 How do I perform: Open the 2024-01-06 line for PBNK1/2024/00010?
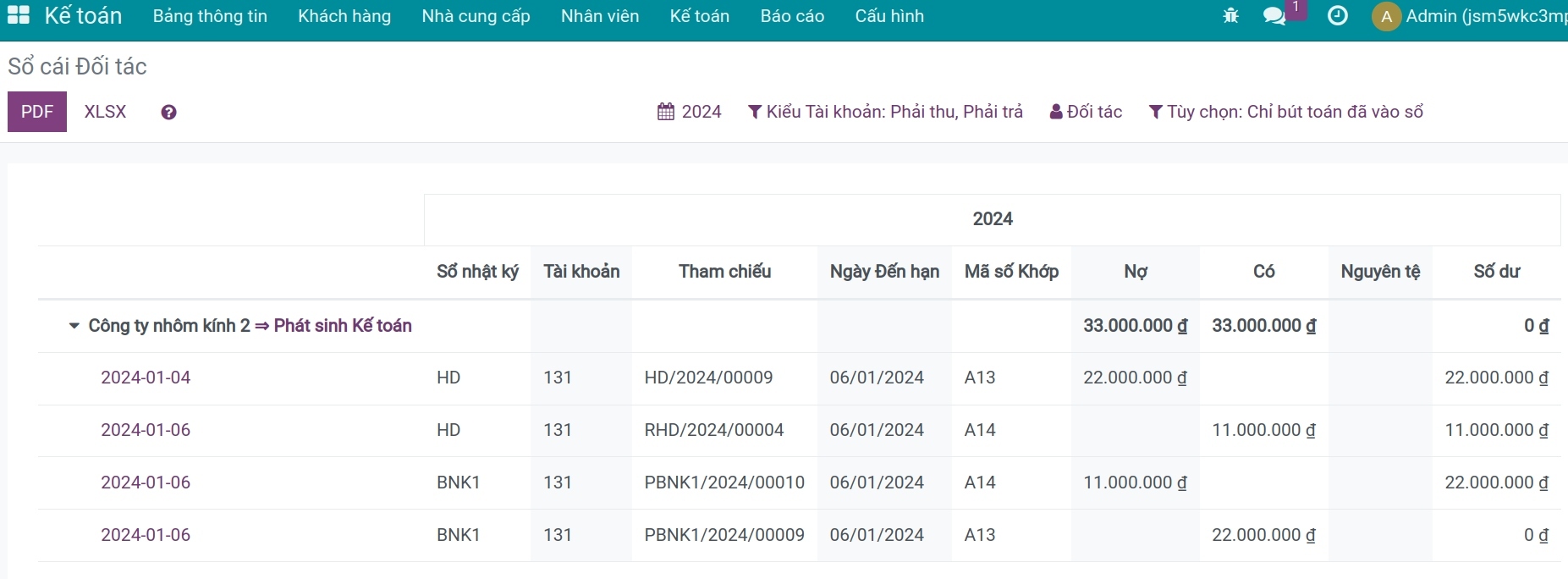146,482
